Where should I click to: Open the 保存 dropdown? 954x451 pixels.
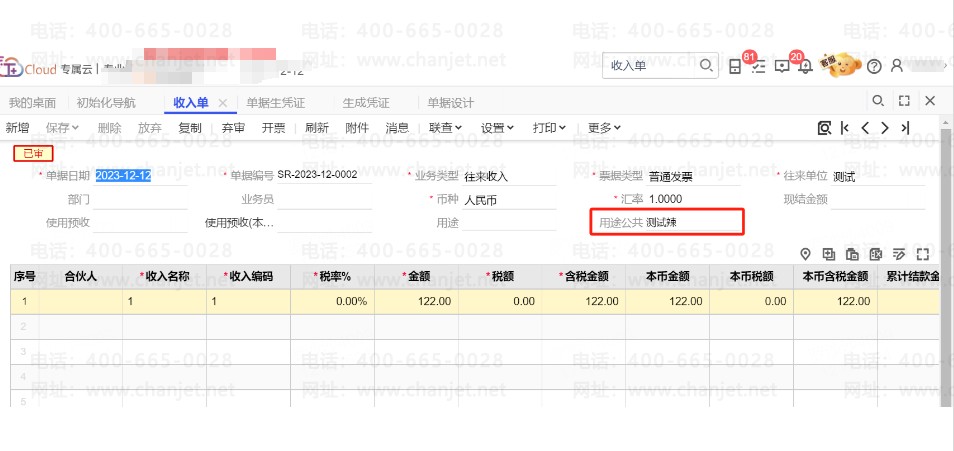[x=62, y=128]
